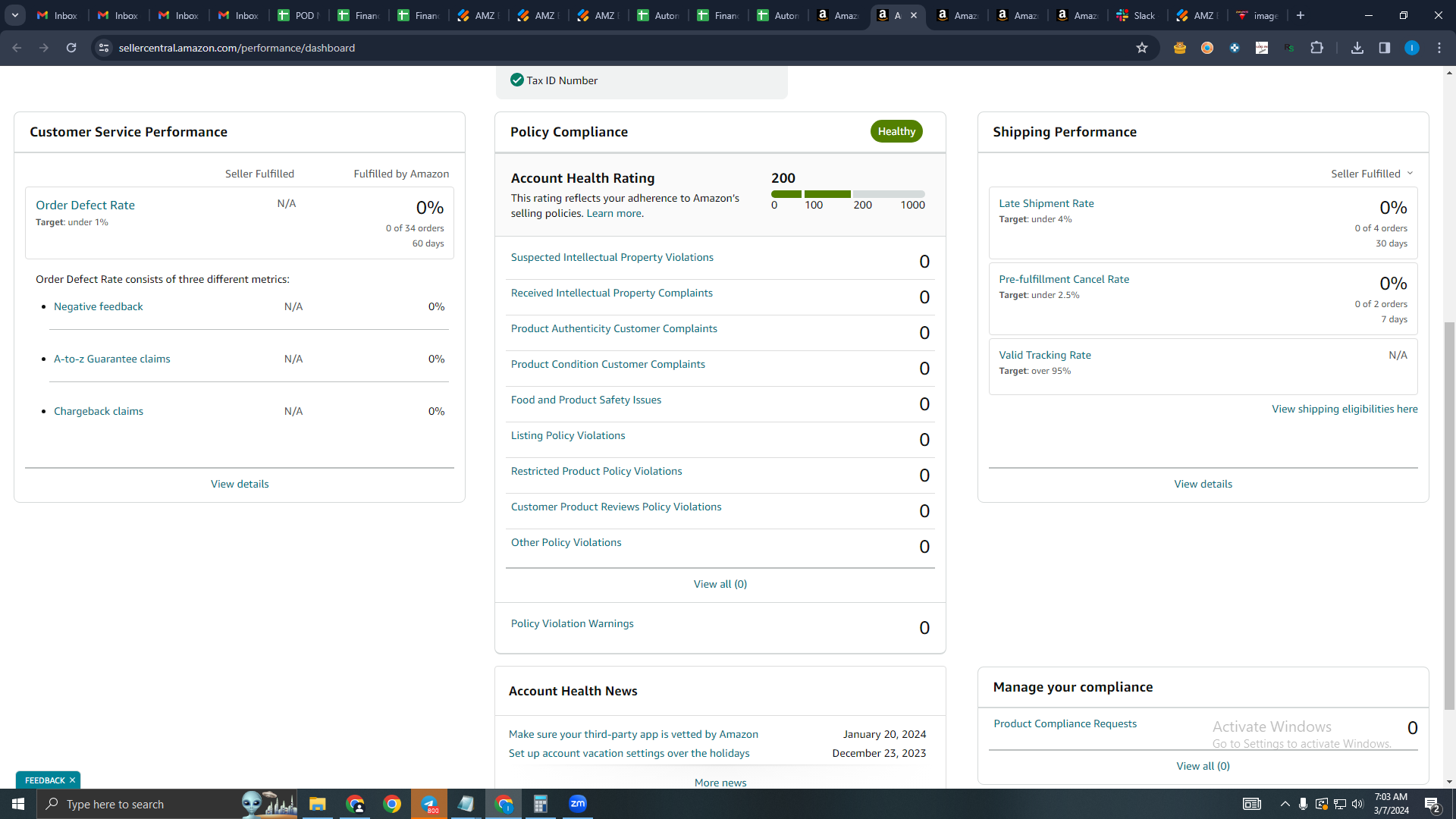Click View all (0) under Manage your compliance
The width and height of the screenshot is (1456, 819).
click(x=1203, y=766)
